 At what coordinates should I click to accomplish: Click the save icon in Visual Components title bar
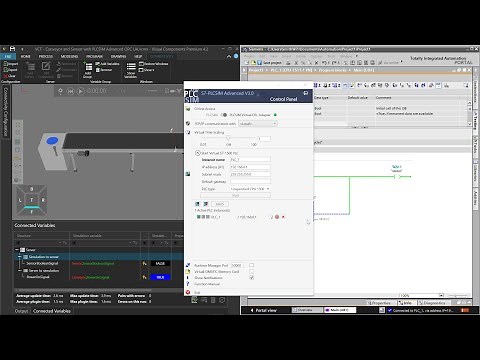tap(12, 49)
